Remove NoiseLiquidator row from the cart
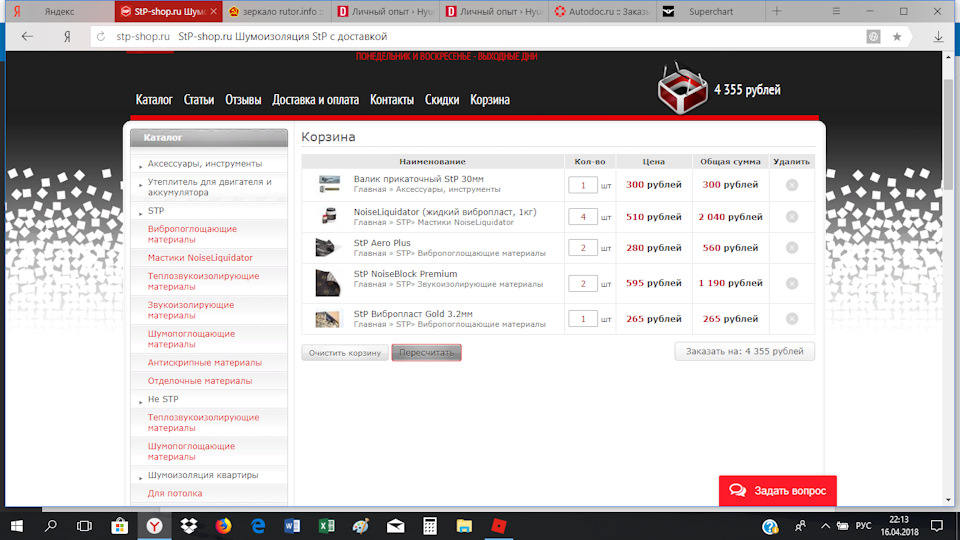Screen dimensions: 960x540 tap(792, 217)
